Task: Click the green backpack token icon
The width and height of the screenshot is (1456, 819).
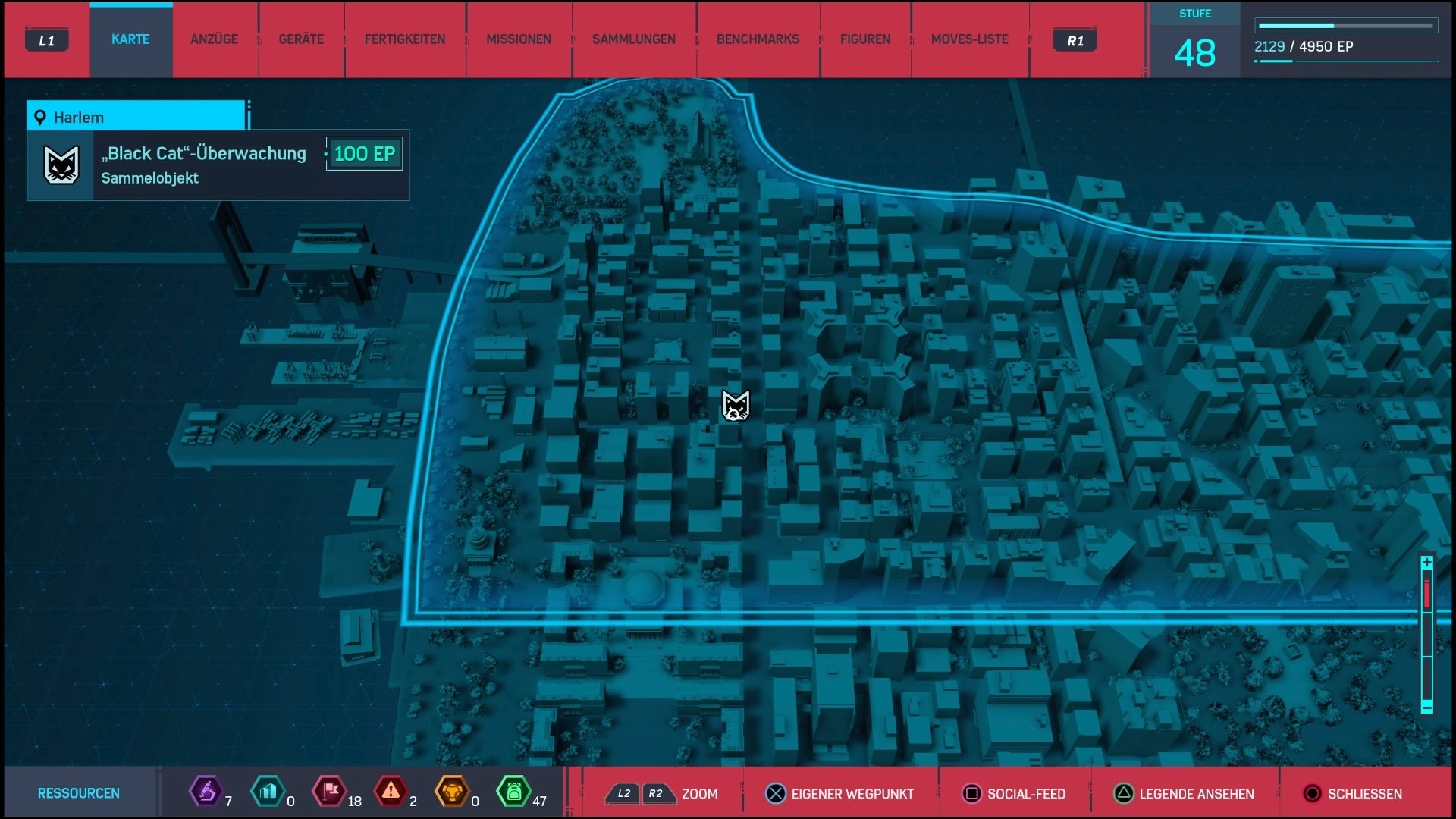Action: 513,792
